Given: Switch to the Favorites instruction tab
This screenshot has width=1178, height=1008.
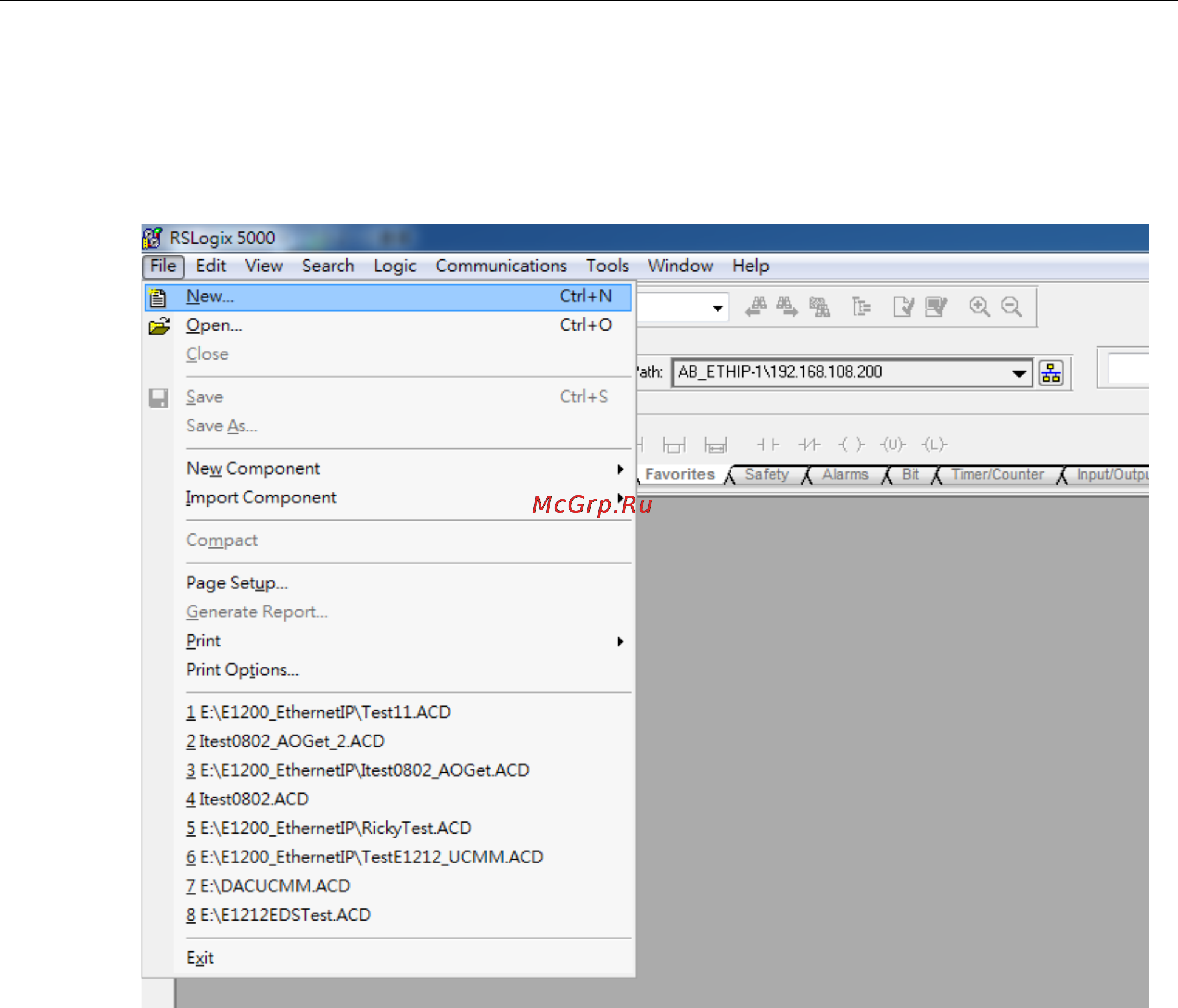Looking at the screenshot, I should point(680,475).
